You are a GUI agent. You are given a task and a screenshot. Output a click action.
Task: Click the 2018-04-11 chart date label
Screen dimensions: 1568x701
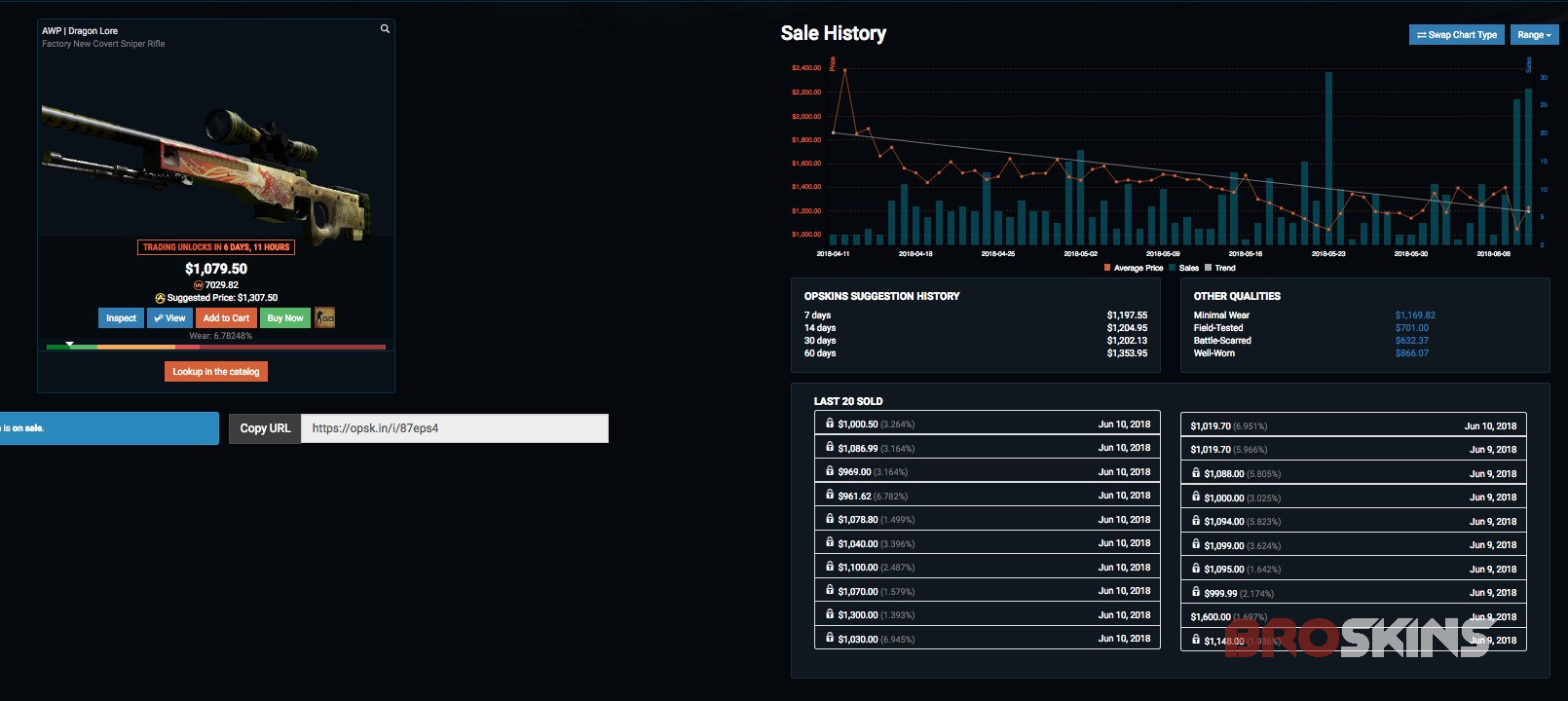click(833, 253)
